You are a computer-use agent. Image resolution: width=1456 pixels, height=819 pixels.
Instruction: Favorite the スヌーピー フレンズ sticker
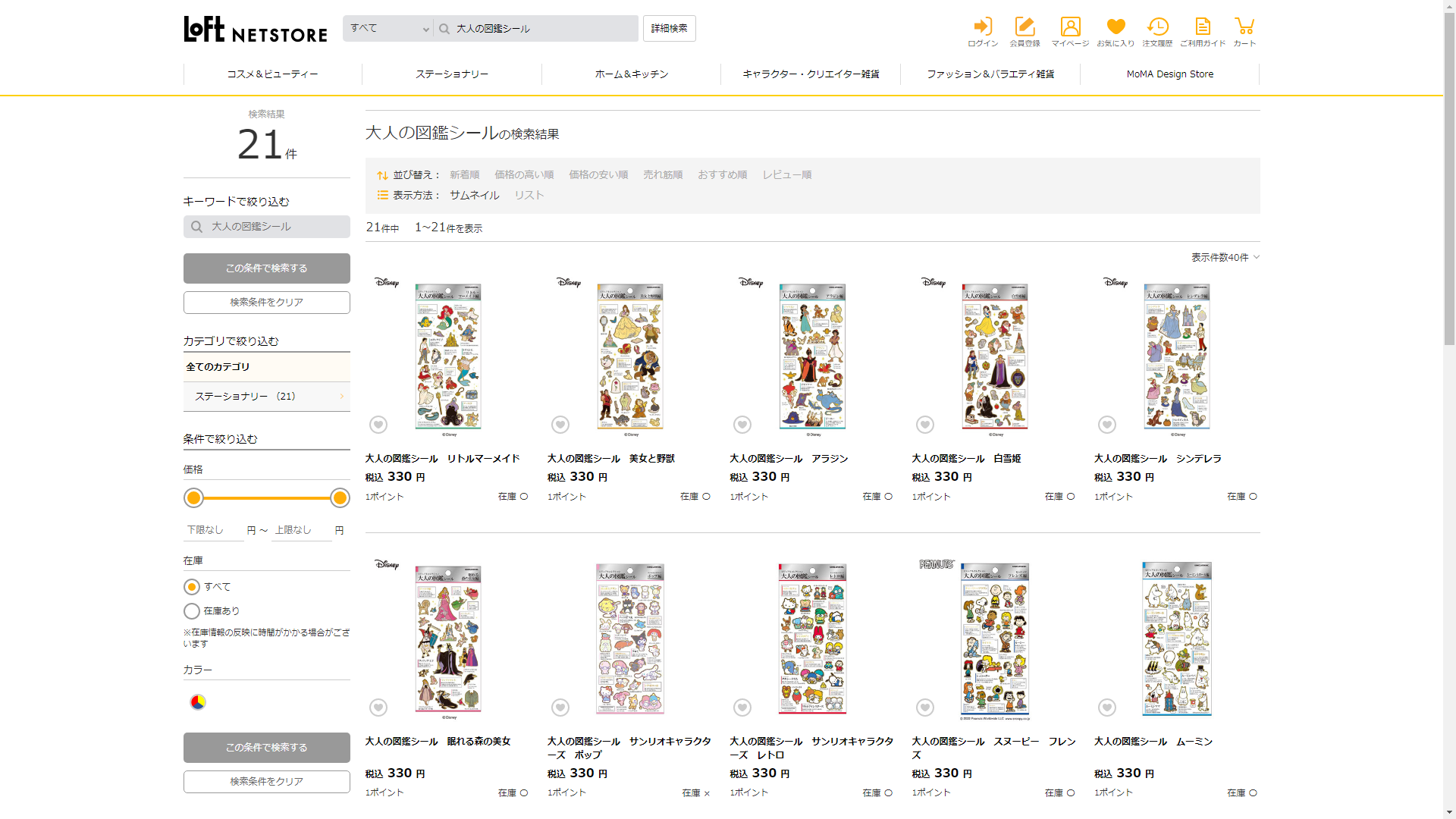click(x=925, y=708)
